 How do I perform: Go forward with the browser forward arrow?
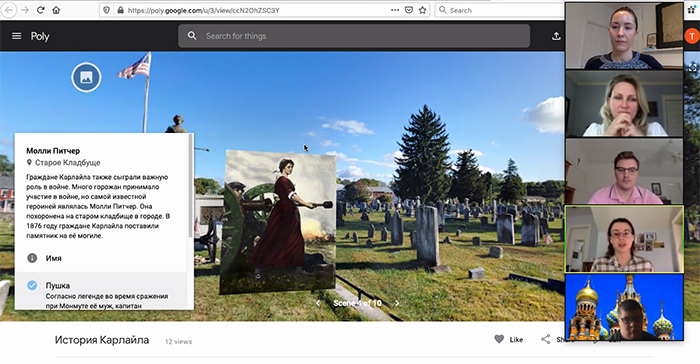point(25,10)
